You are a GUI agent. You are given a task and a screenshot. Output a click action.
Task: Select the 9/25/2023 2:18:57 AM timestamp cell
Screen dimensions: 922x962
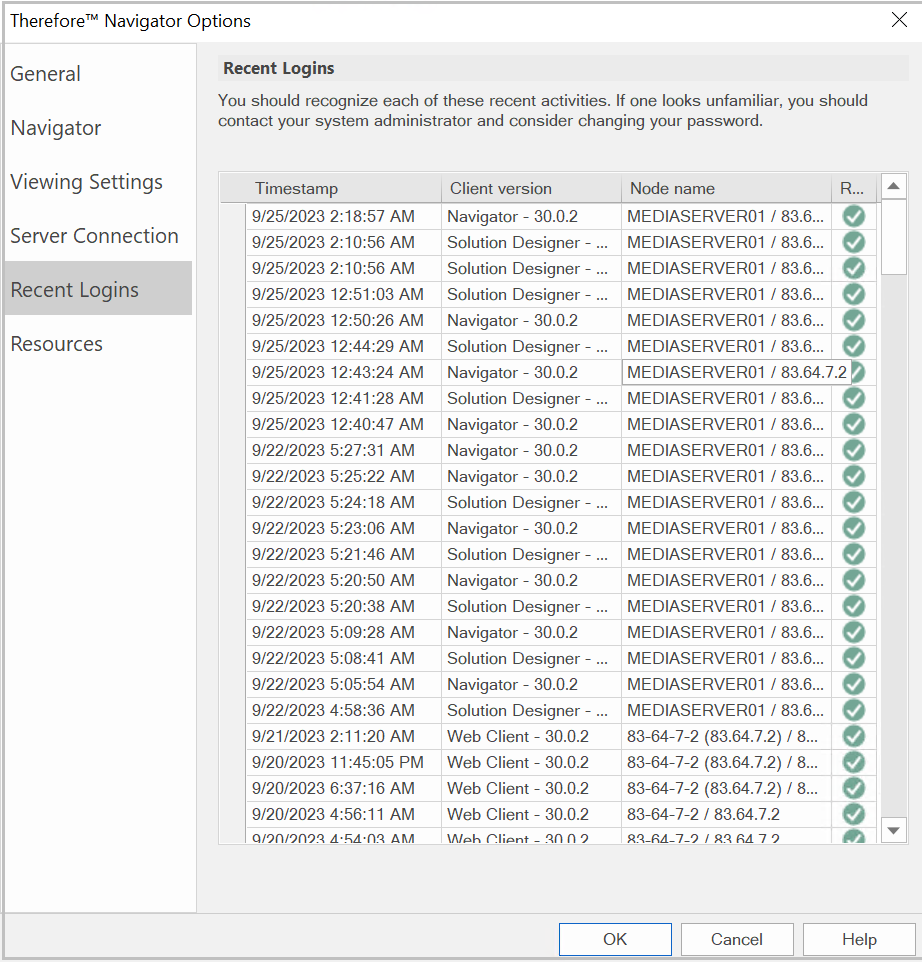pyautogui.click(x=344, y=216)
